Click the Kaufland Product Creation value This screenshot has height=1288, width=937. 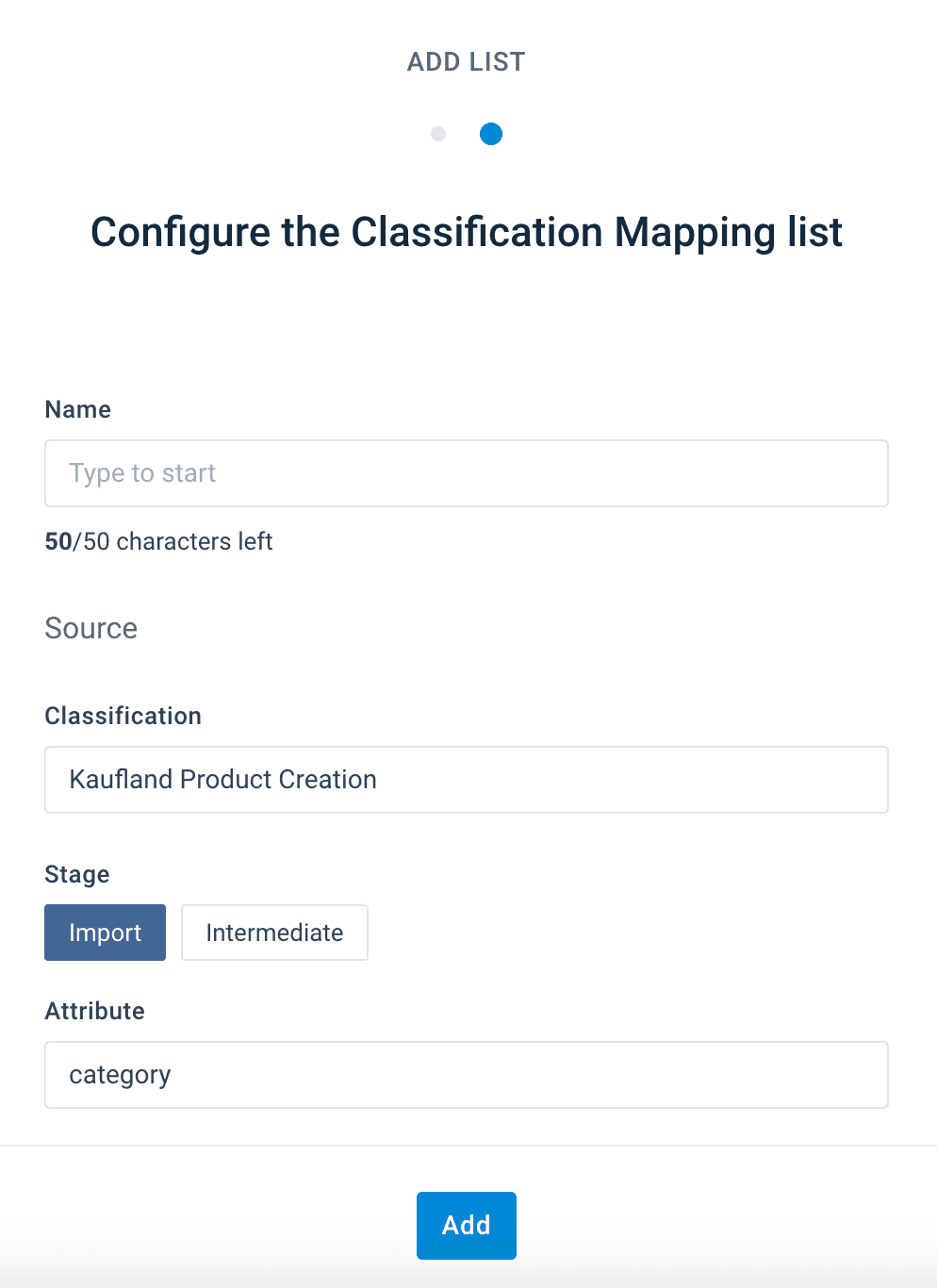pyautogui.click(x=223, y=780)
